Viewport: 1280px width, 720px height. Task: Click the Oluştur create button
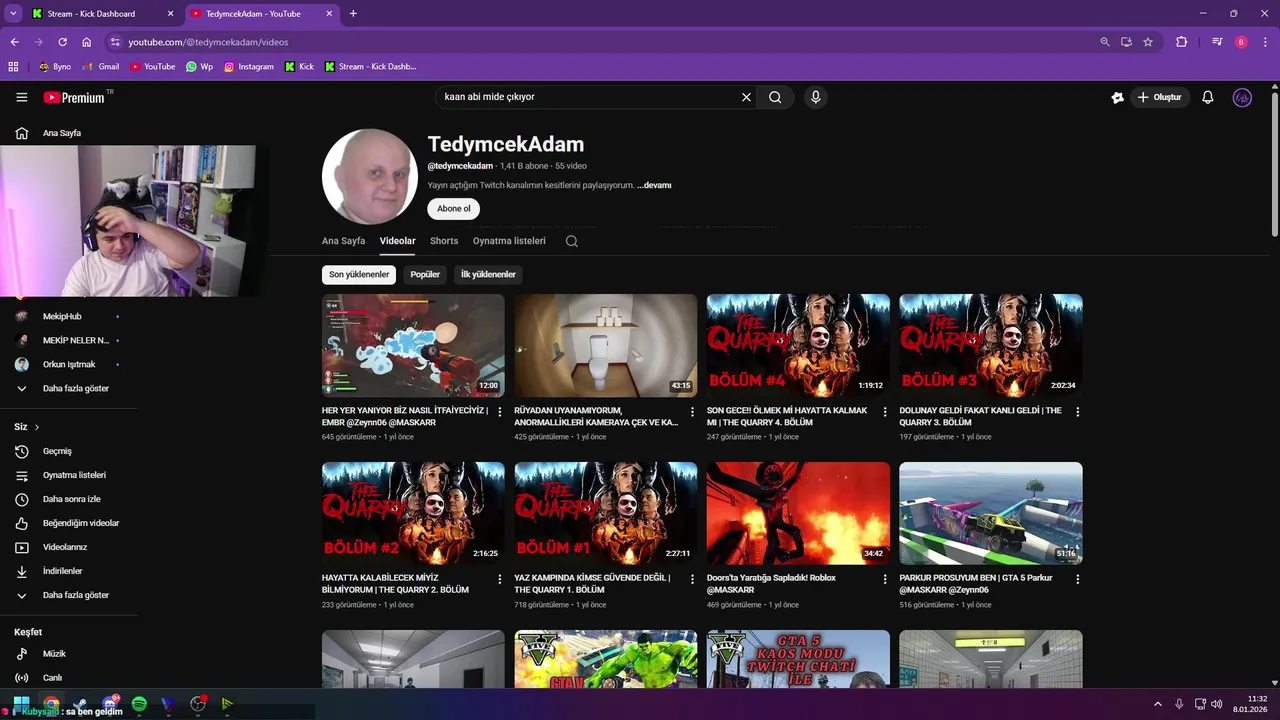click(1160, 97)
